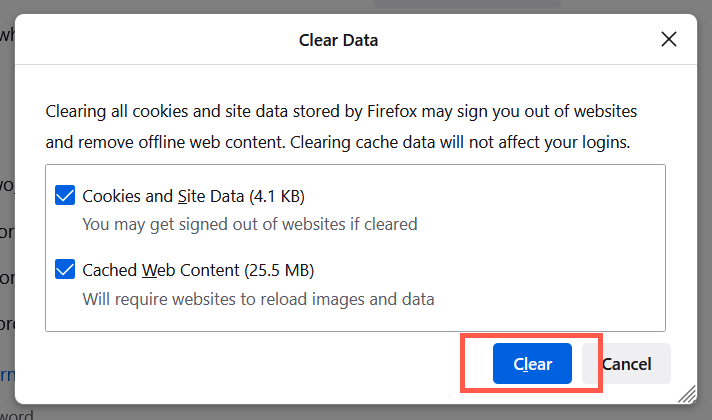Click the dialog resize grip corner
Screen dimensions: 712x420
(x=687, y=393)
